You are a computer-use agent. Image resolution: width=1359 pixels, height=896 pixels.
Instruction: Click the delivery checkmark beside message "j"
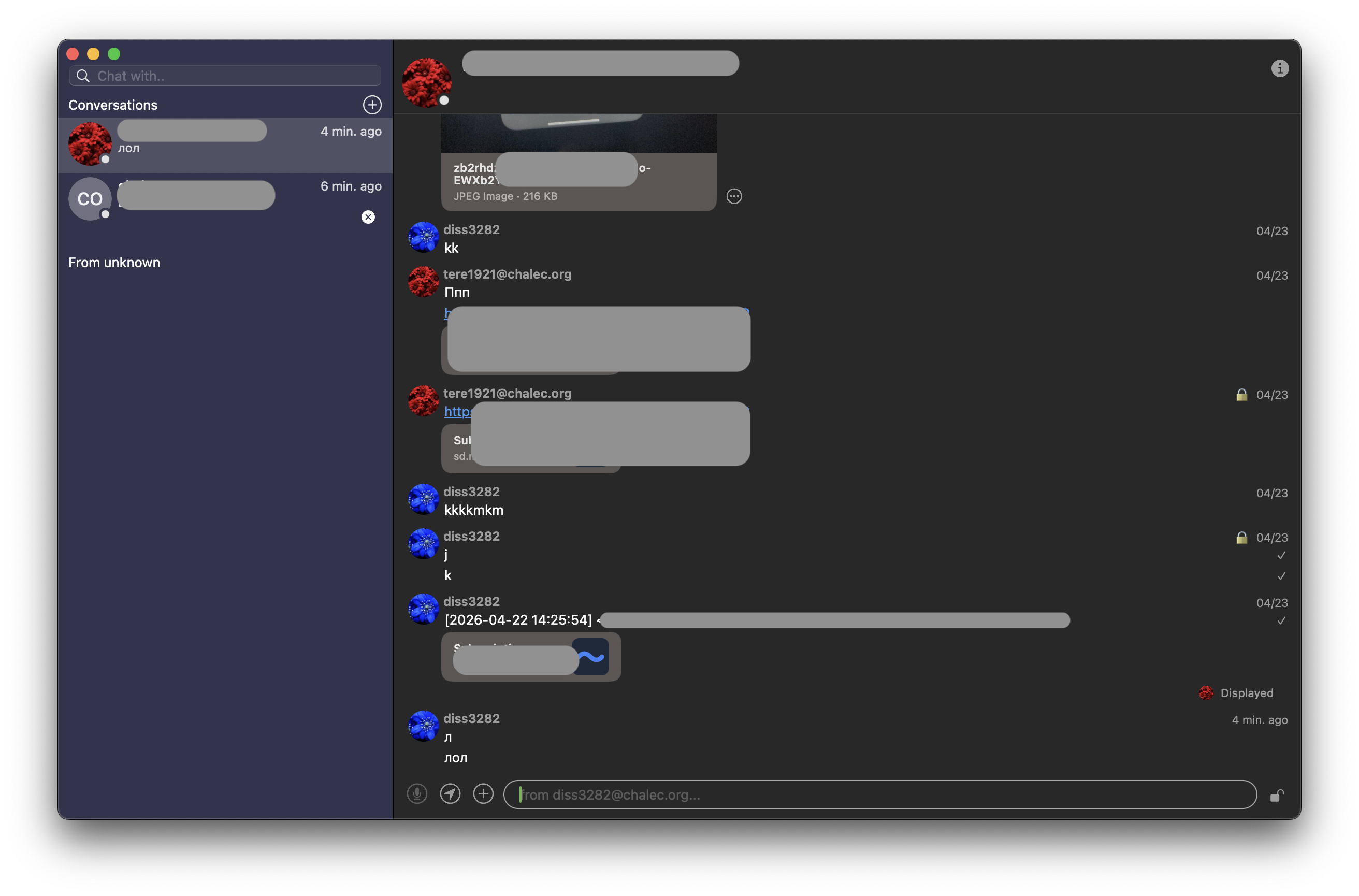(x=1281, y=555)
